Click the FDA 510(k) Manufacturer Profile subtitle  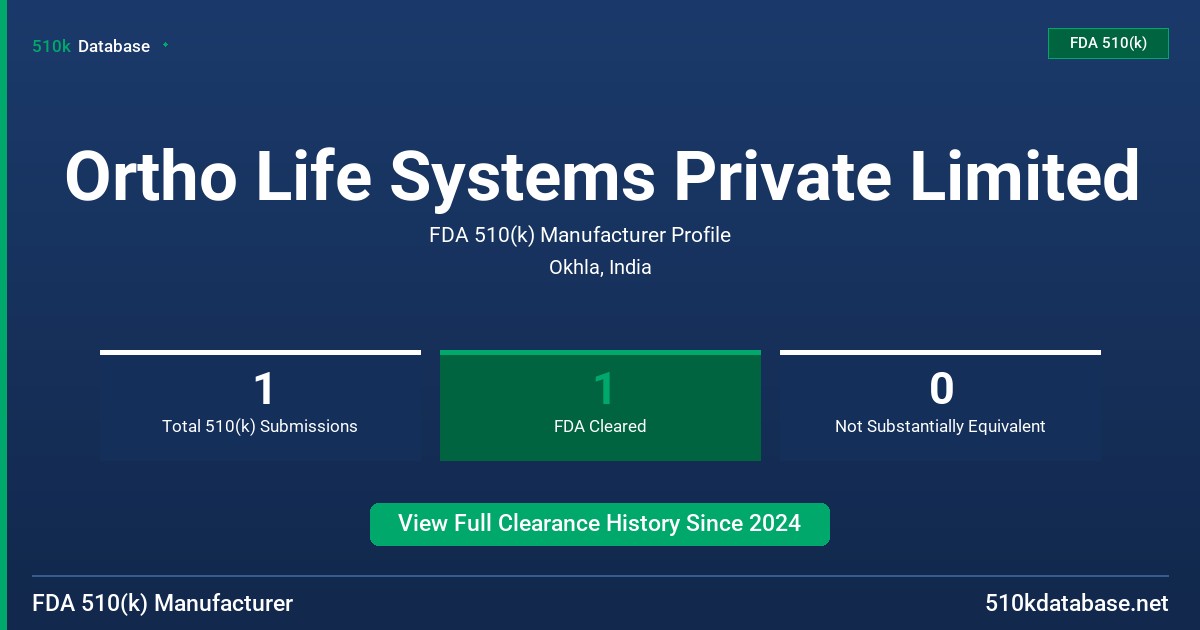point(580,235)
